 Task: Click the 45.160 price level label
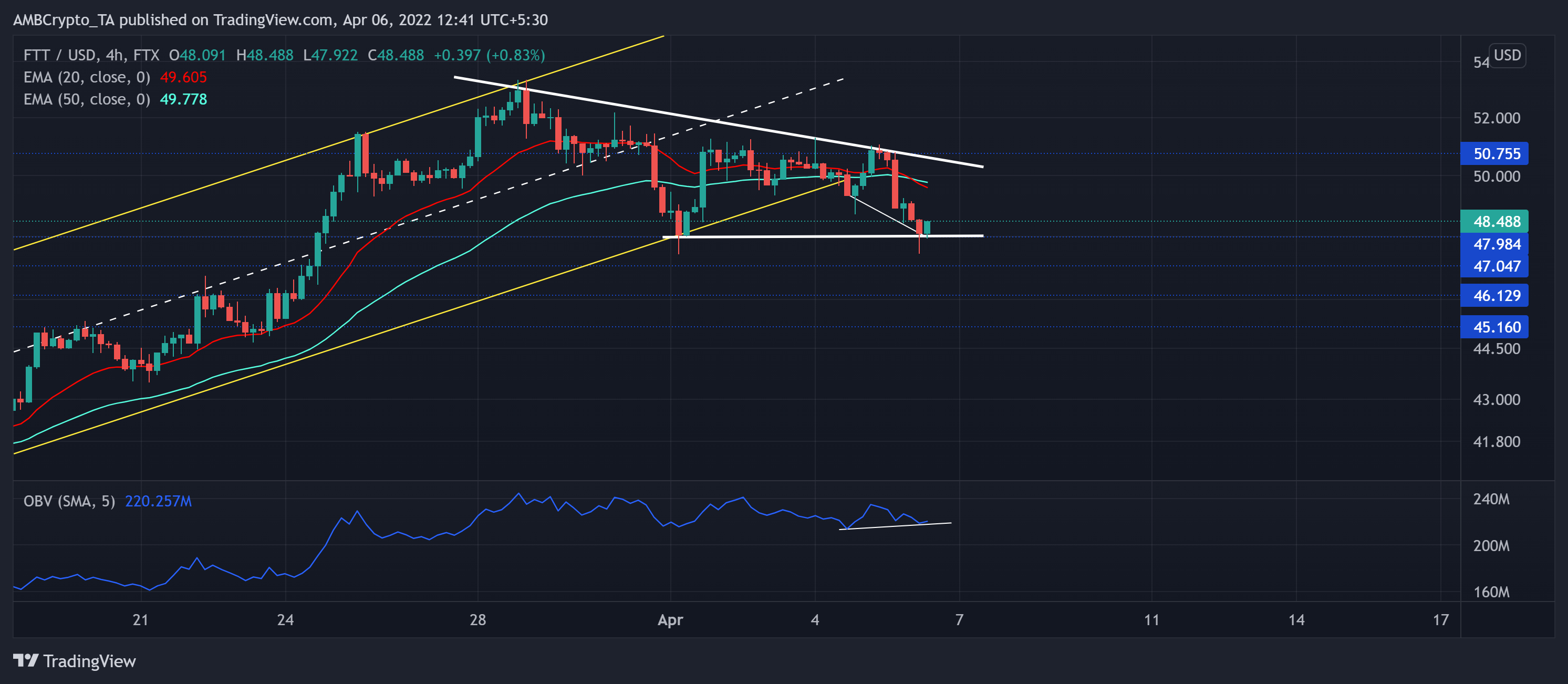click(x=1494, y=327)
